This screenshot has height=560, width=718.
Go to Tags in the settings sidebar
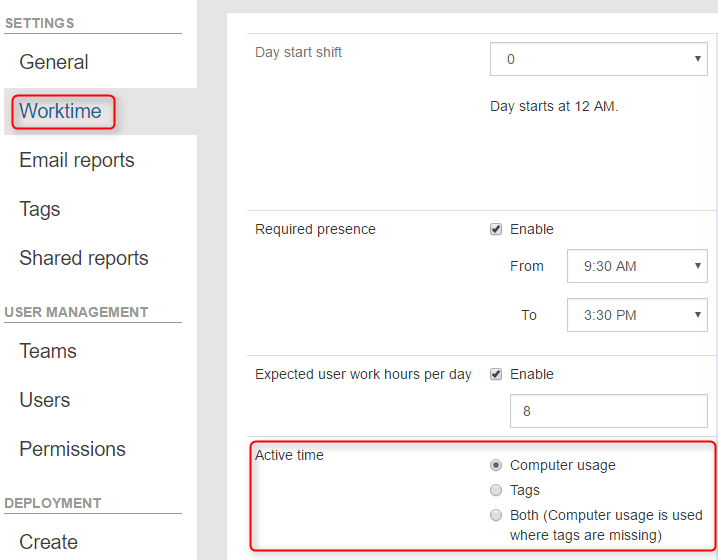pos(39,209)
